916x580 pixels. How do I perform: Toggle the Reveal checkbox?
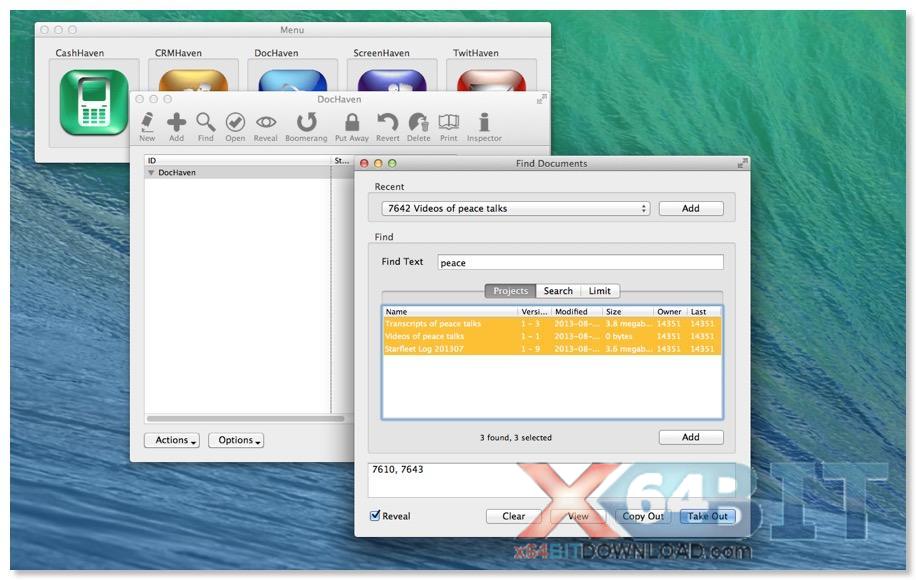pos(375,515)
